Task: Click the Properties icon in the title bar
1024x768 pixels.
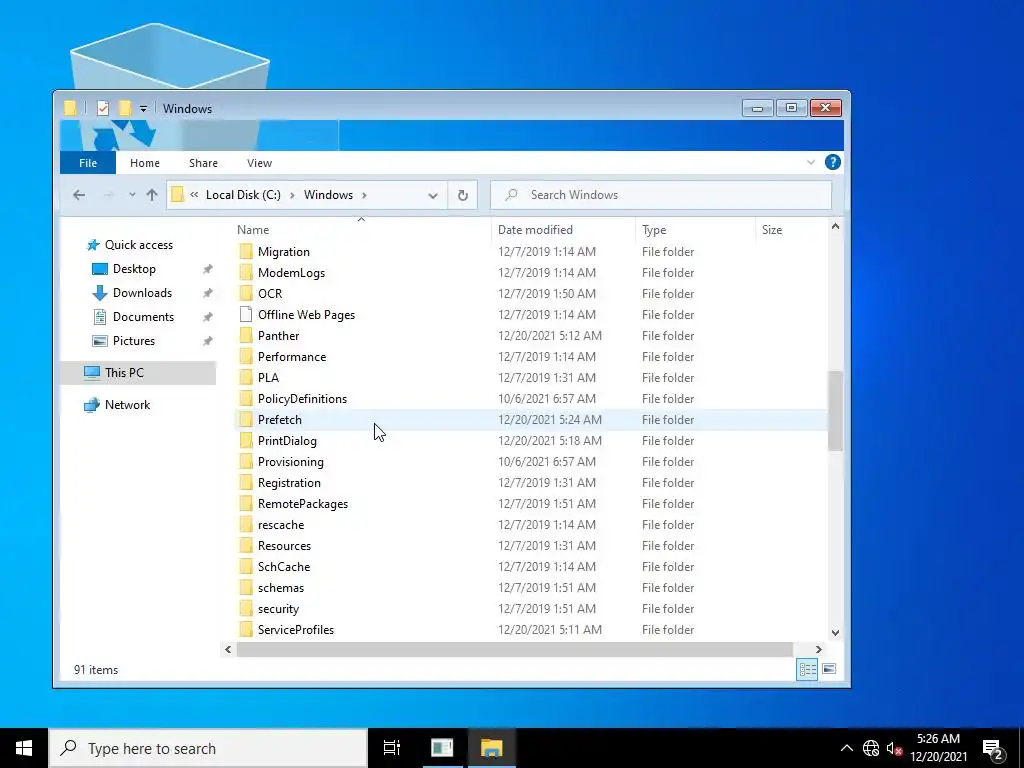Action: (103, 108)
